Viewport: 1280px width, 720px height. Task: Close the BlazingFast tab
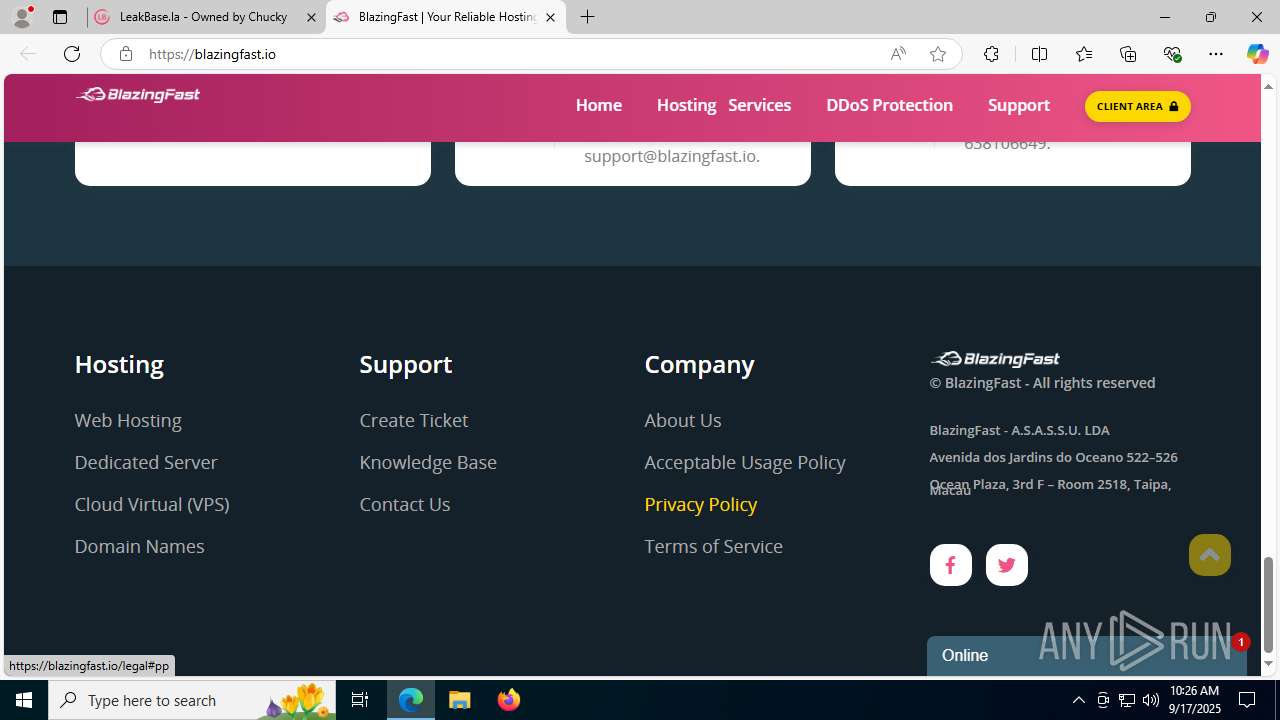550,17
